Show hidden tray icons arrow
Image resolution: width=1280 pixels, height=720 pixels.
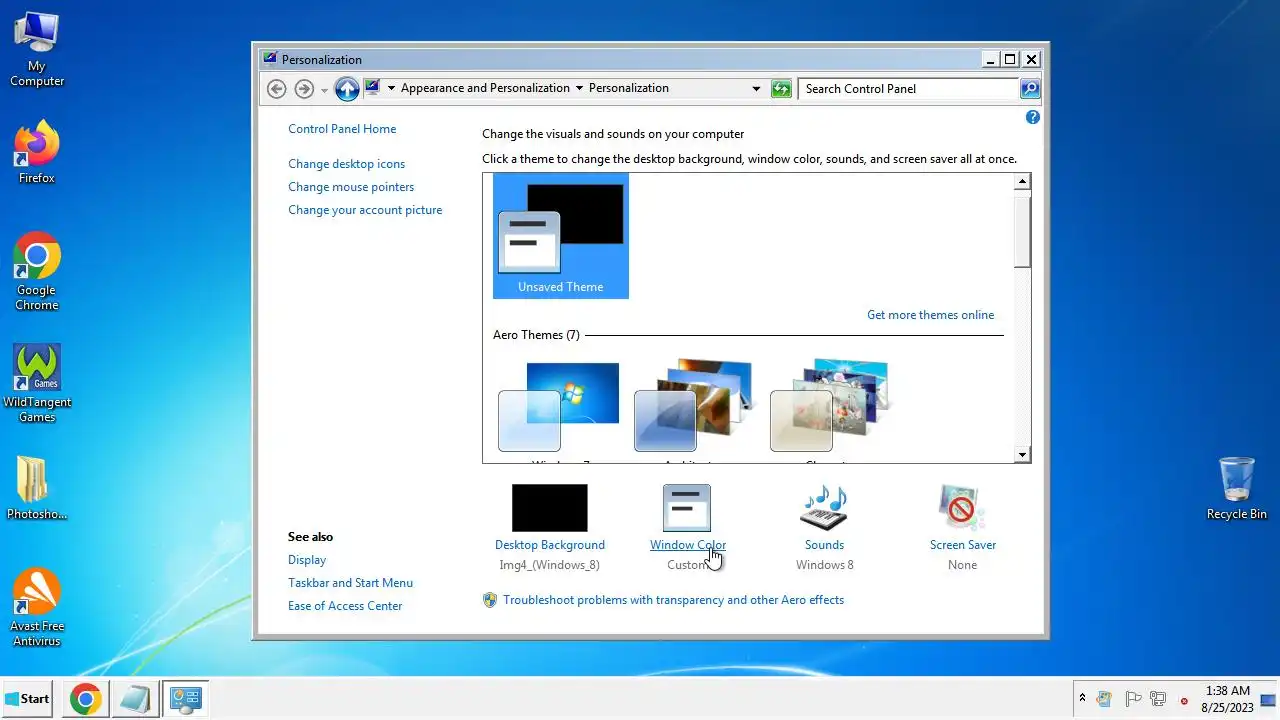tap(1082, 699)
